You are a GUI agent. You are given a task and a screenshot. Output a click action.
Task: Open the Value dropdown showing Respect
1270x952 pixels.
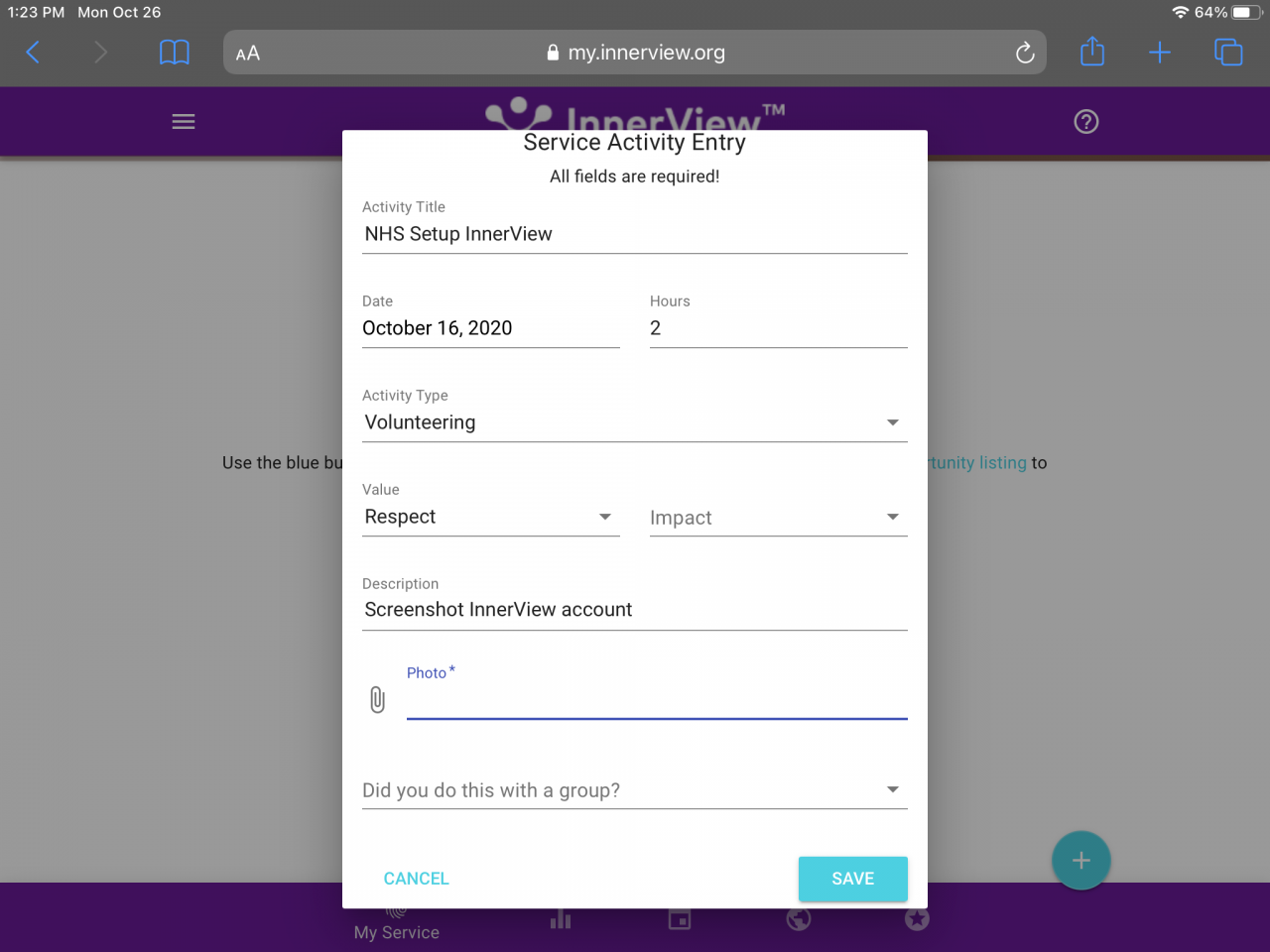(491, 517)
